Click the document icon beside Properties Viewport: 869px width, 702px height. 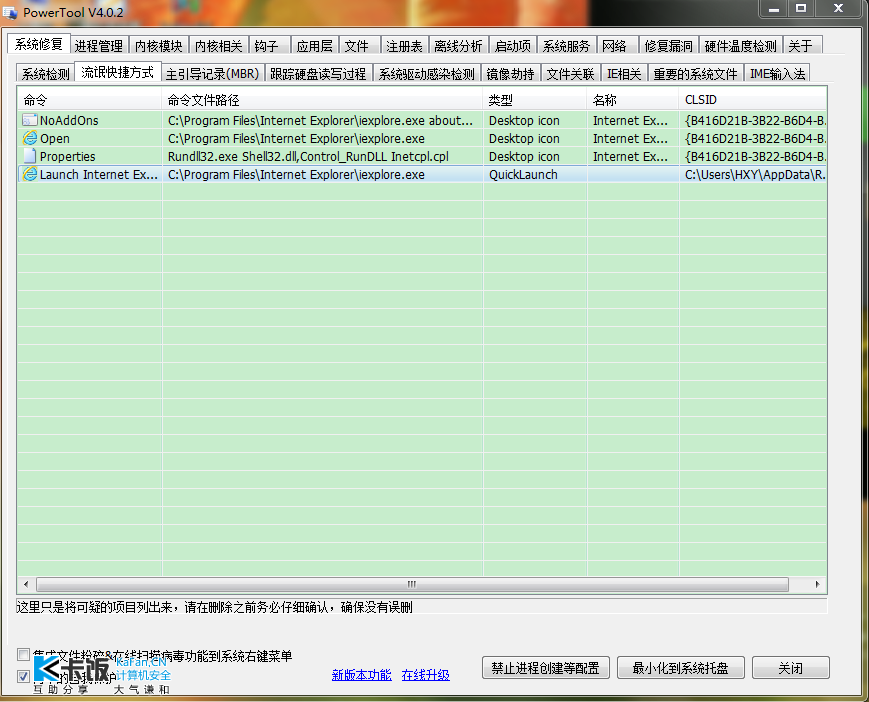[29, 156]
